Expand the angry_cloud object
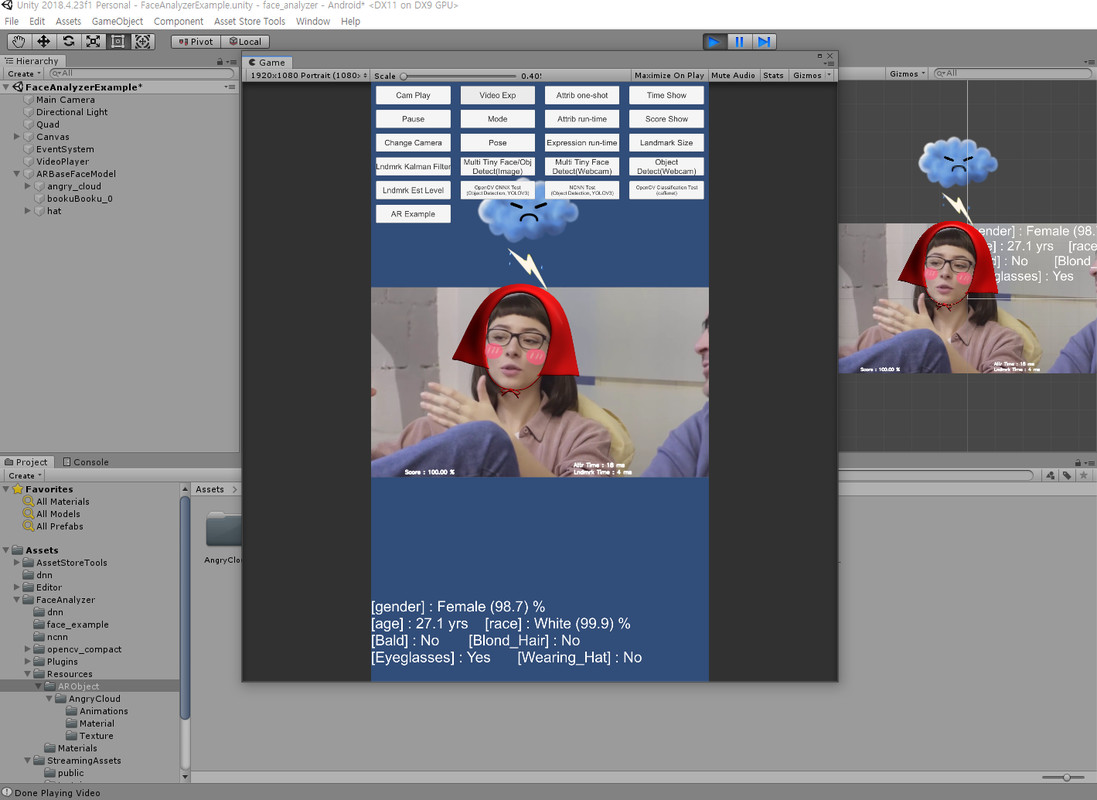The height and width of the screenshot is (800, 1097). pyautogui.click(x=28, y=186)
